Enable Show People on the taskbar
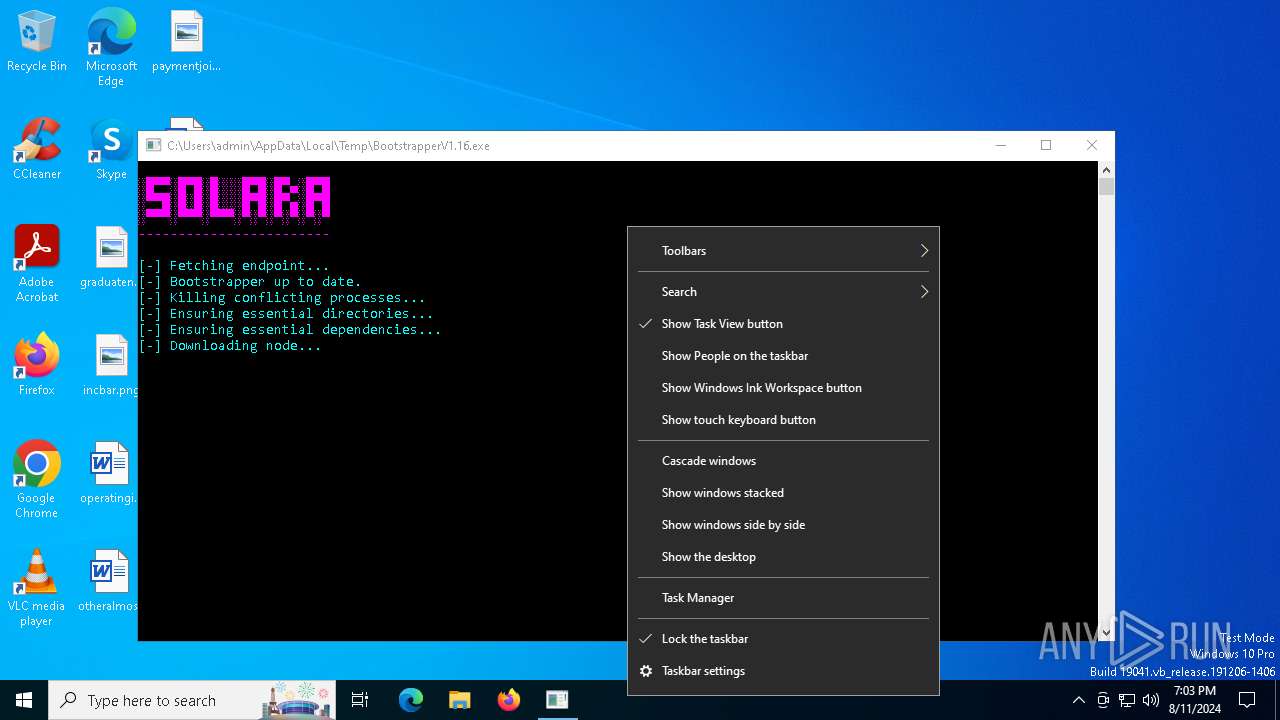Screen dimensions: 1280x720 (784, 356)
